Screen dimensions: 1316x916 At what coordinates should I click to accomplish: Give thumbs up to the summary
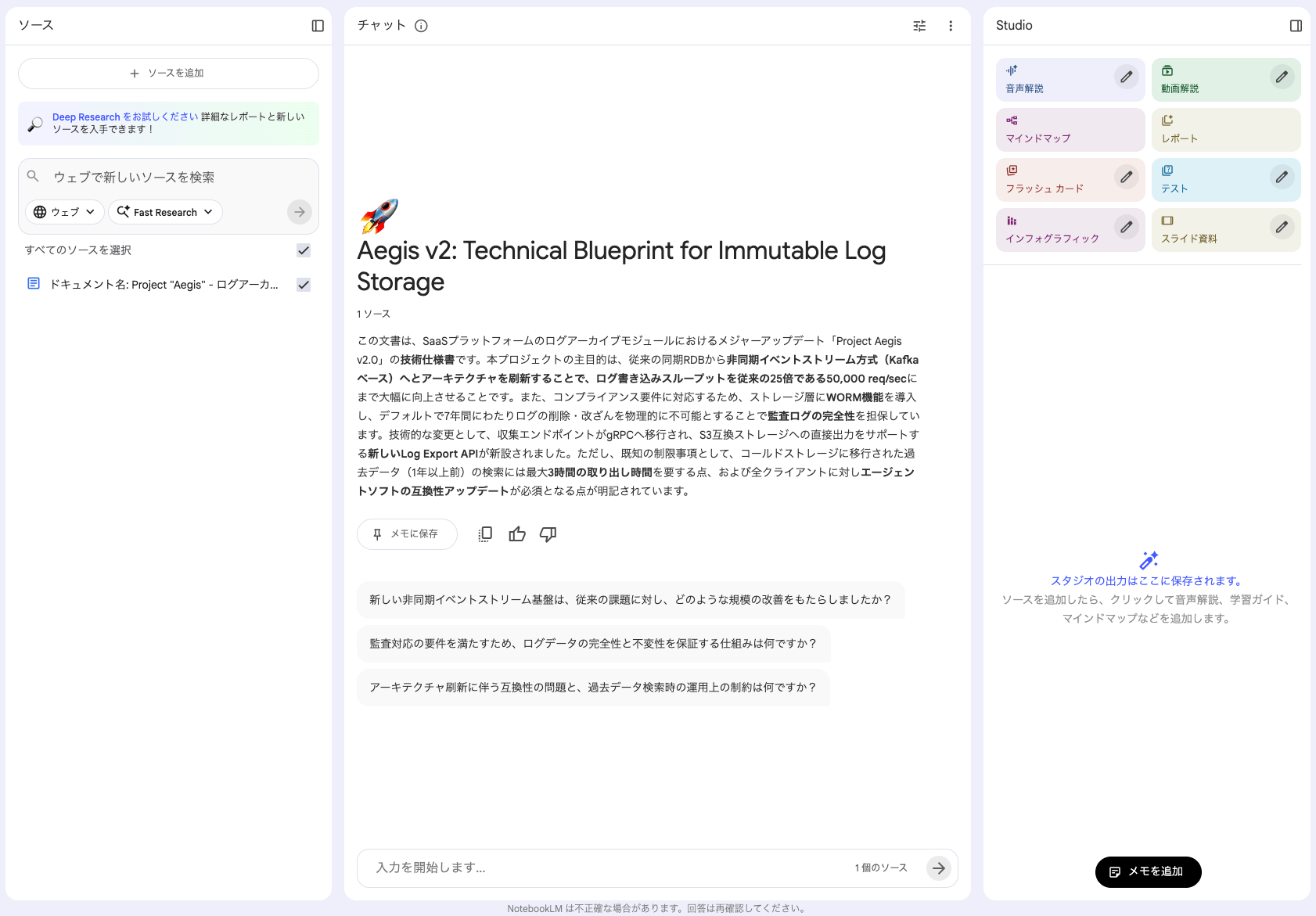click(x=516, y=533)
